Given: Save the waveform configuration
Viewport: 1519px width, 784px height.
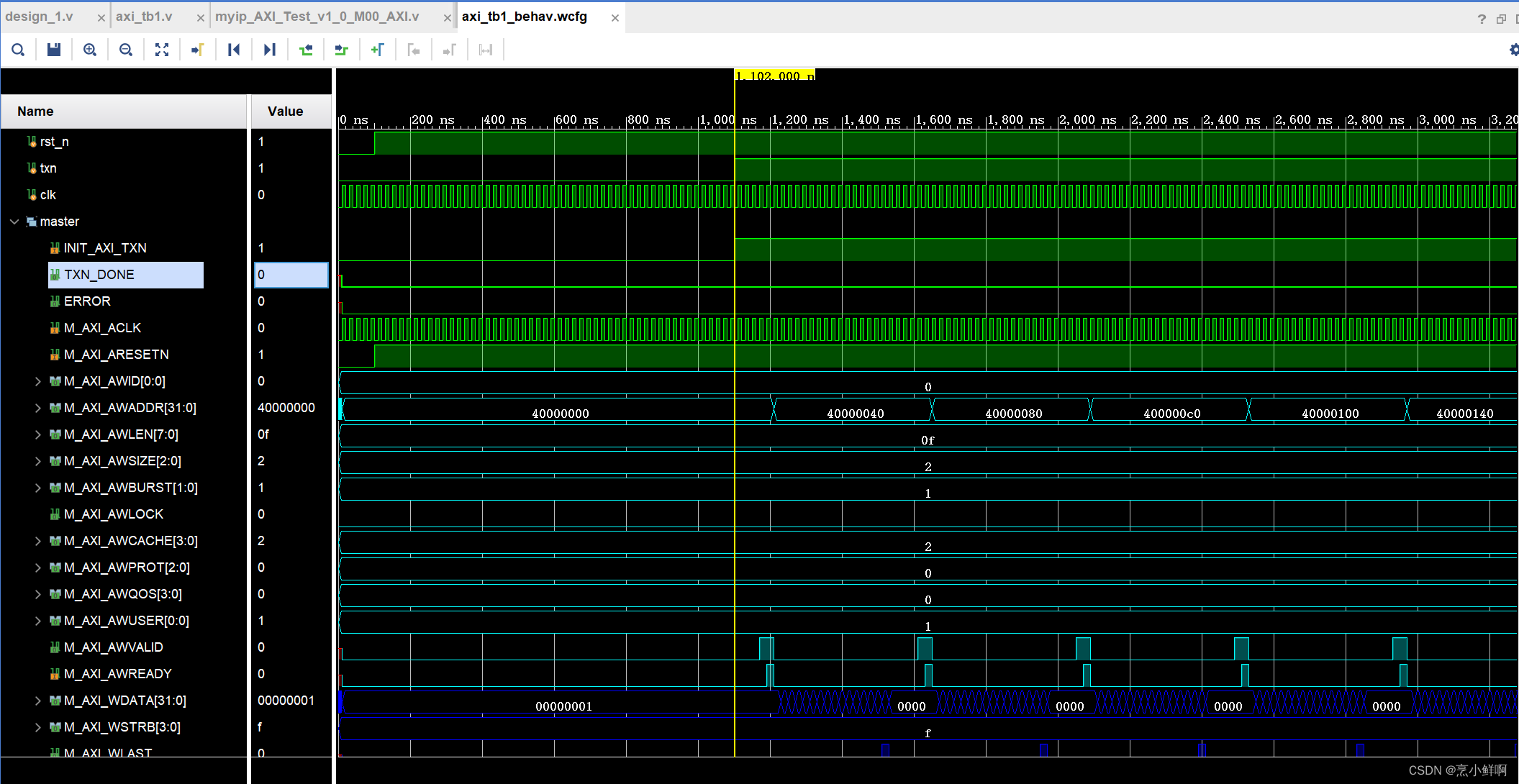Looking at the screenshot, I should coord(54,50).
